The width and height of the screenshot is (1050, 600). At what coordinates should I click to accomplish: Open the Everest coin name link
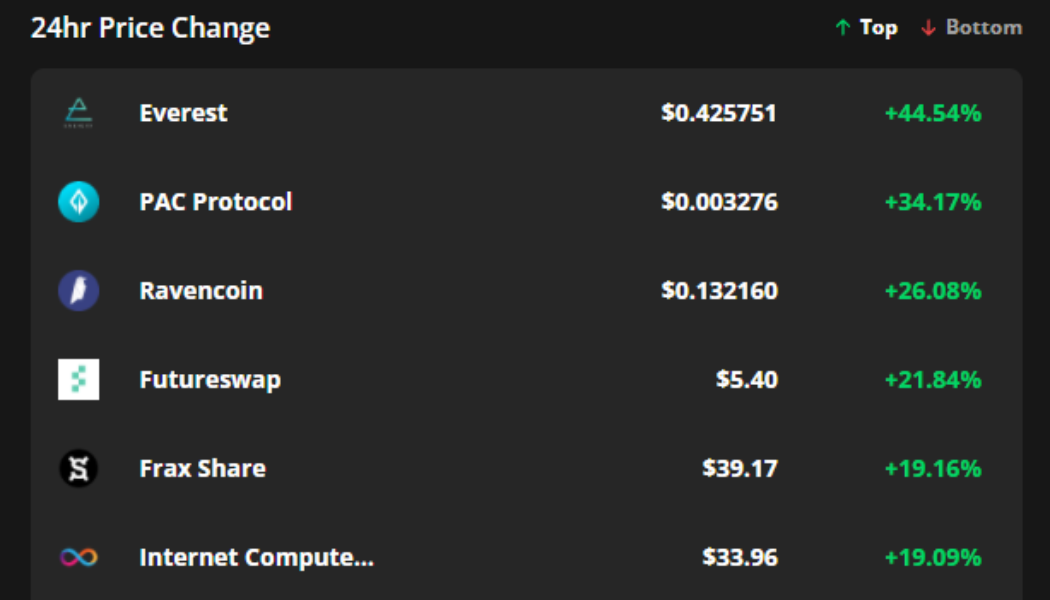coord(183,113)
